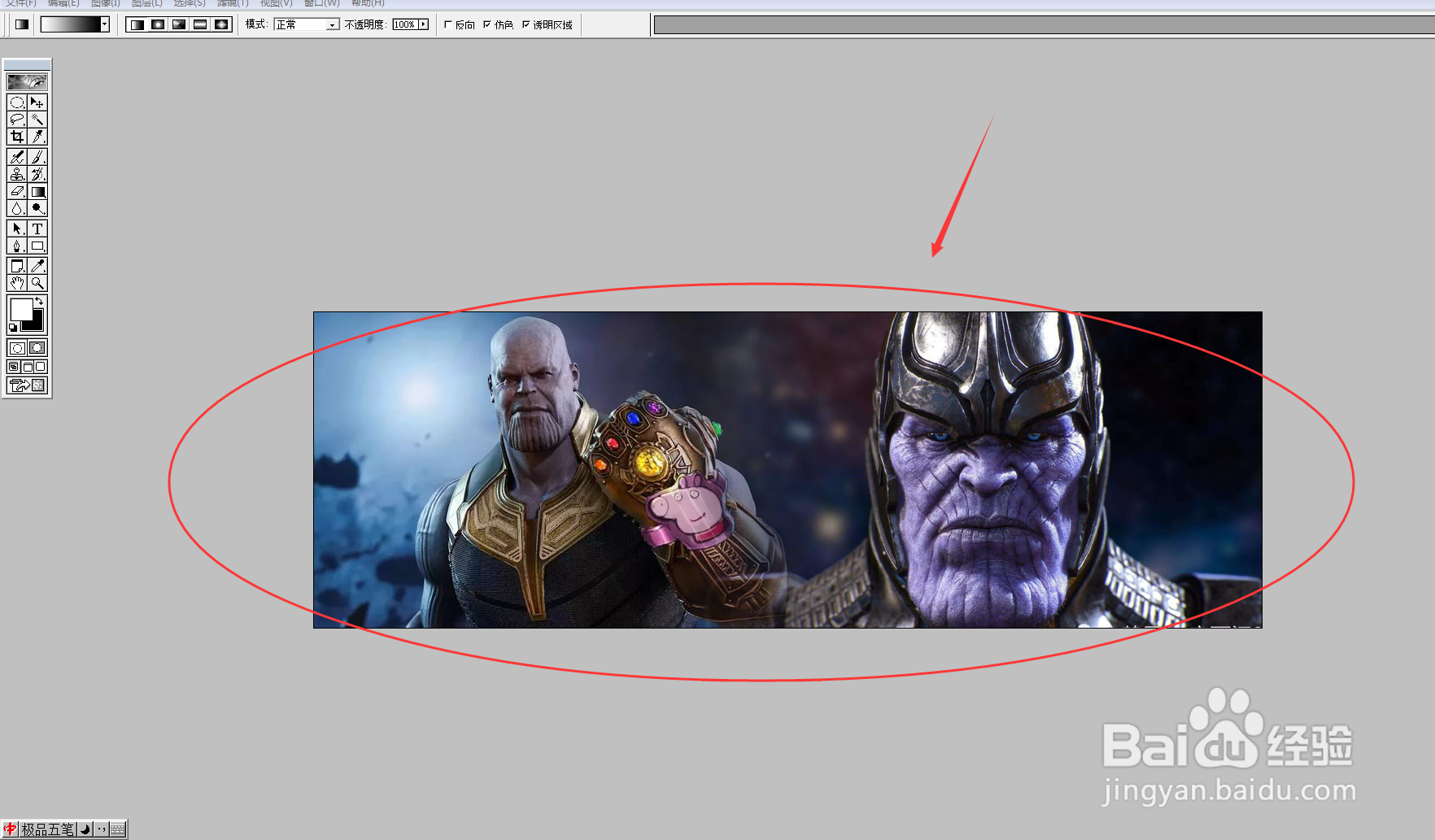The width and height of the screenshot is (1435, 840).
Task: Open the foreground color picker
Action: [20, 309]
